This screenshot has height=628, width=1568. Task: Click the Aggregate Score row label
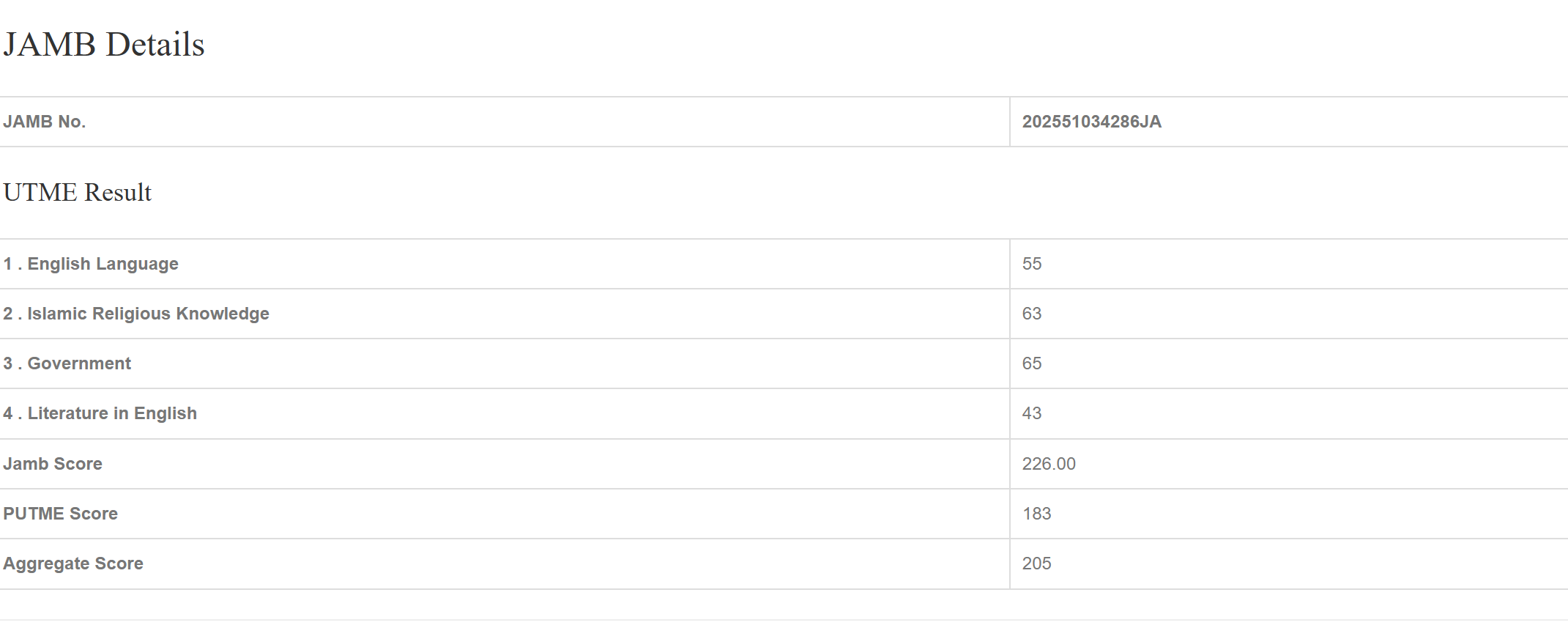pos(73,564)
